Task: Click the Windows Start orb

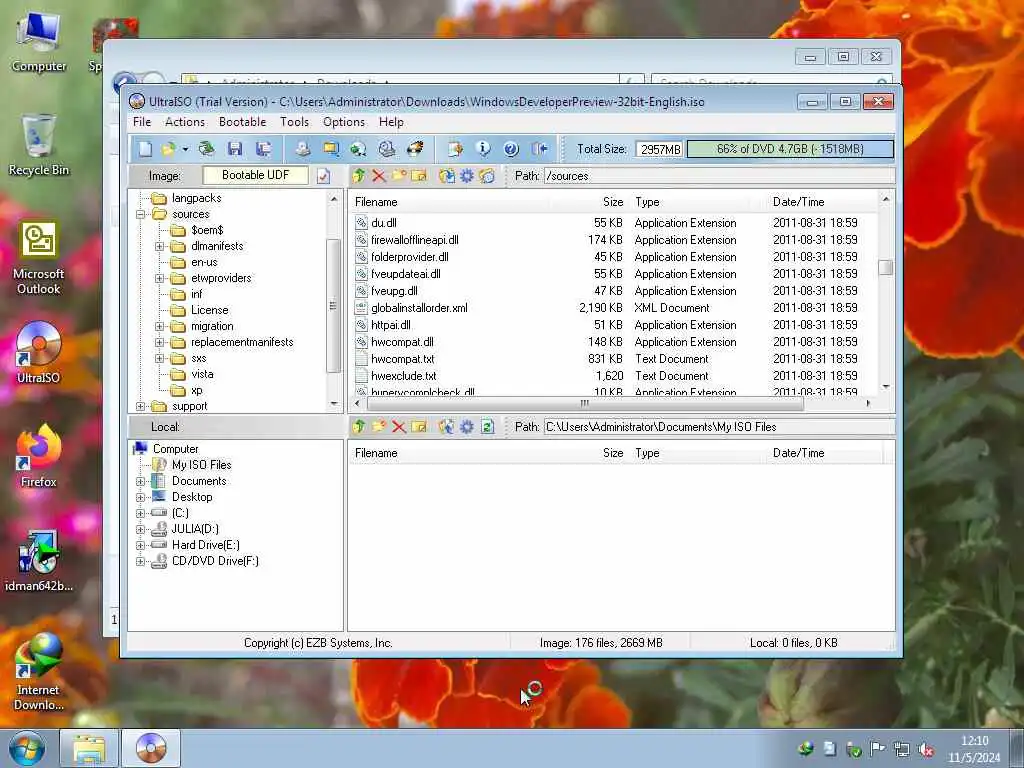Action: point(26,748)
